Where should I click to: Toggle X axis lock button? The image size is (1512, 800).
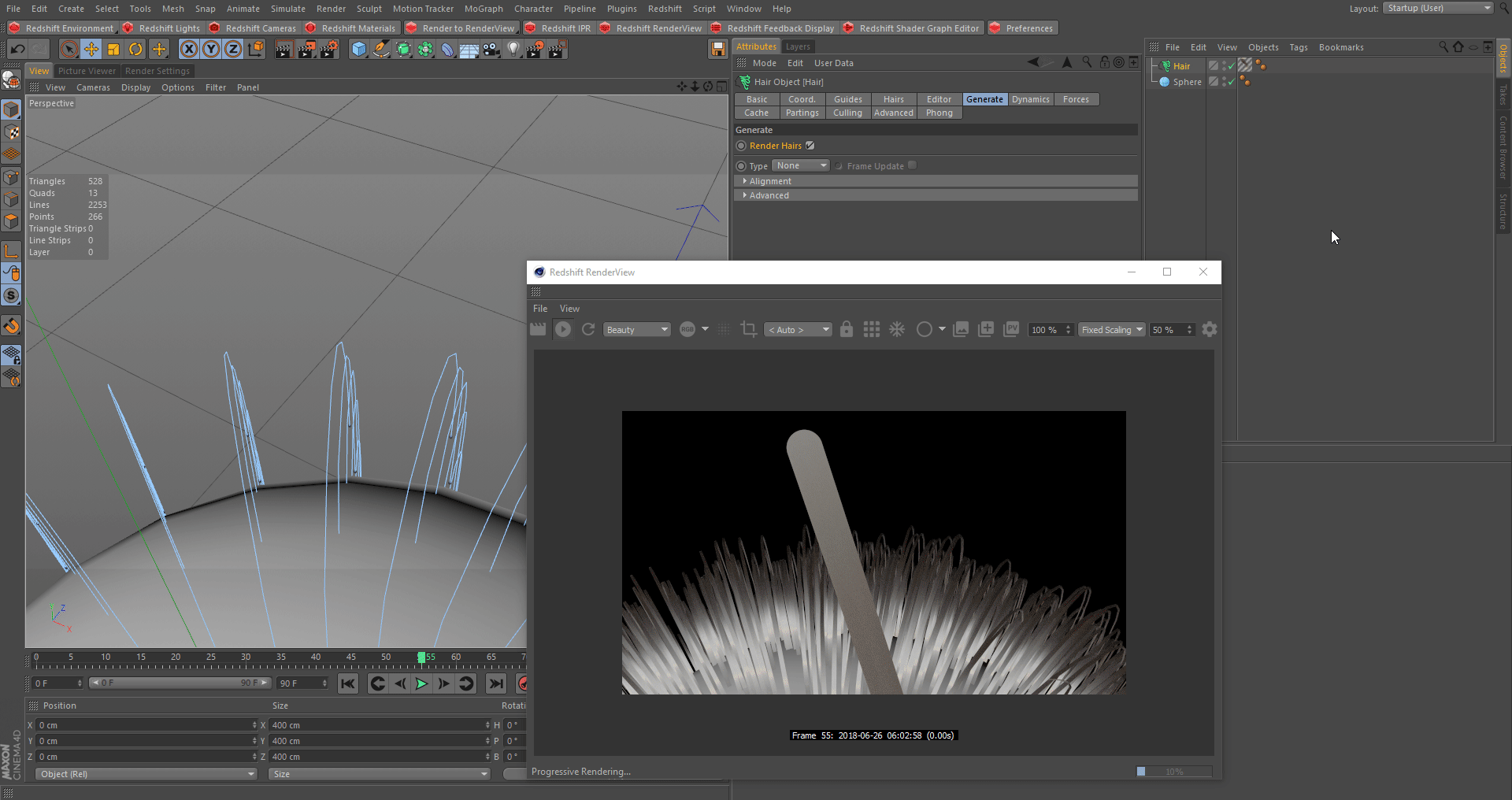pos(189,50)
